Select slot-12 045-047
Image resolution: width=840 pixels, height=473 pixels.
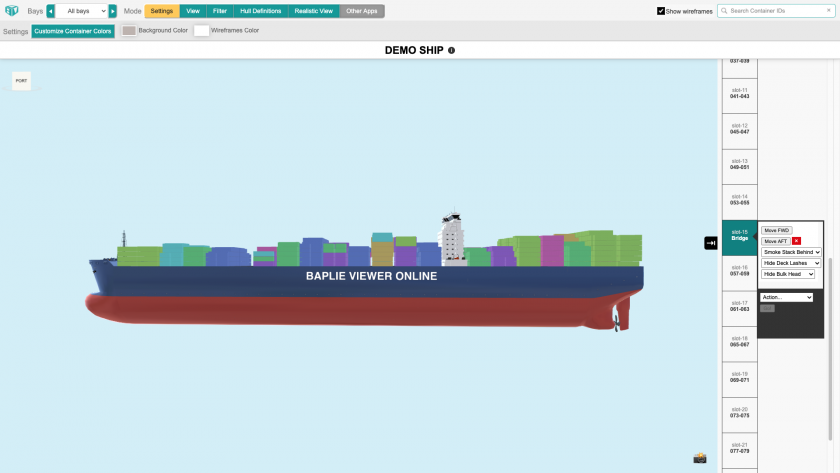coord(739,131)
